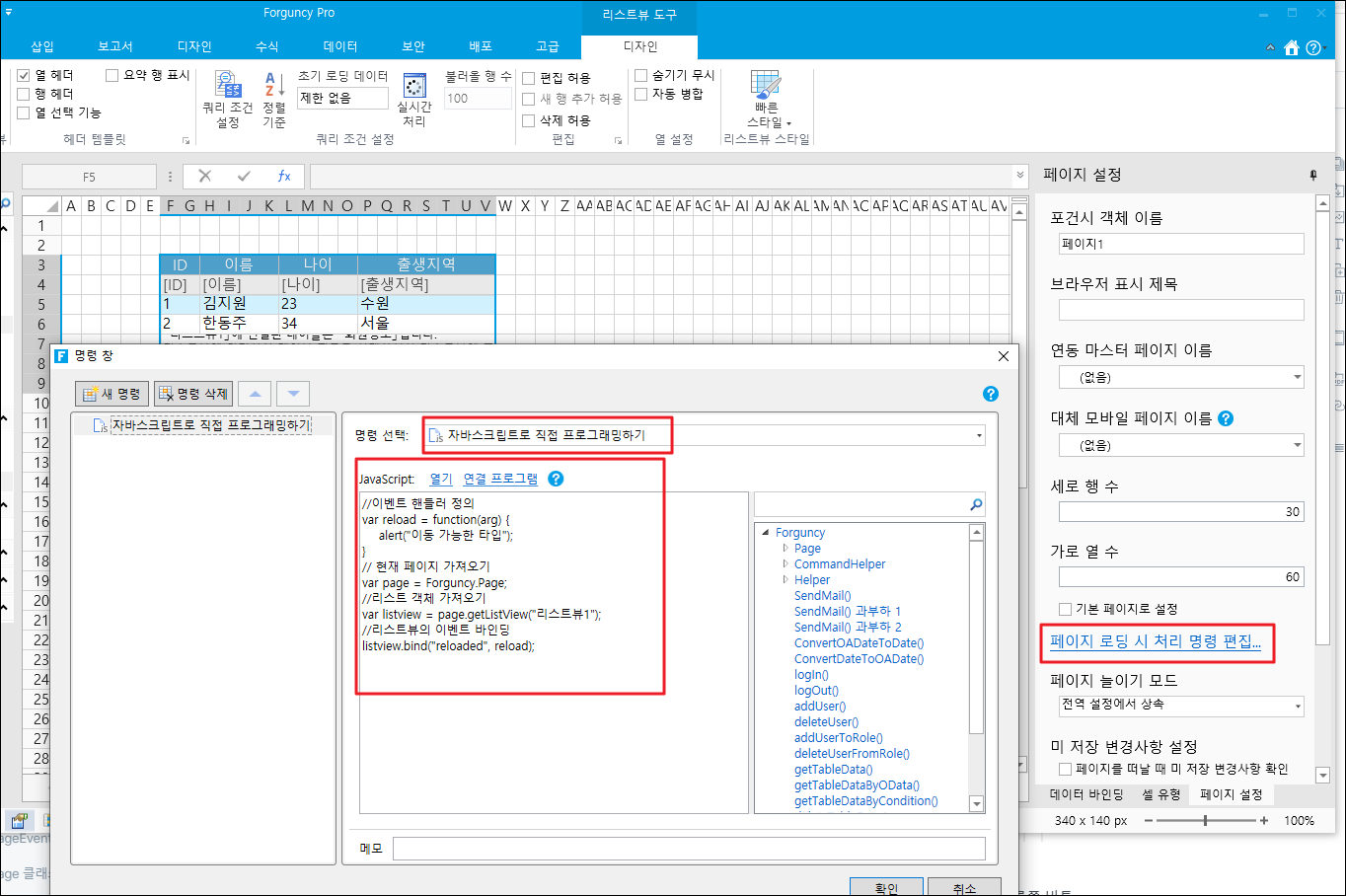Click the fx formula icon
1346x896 pixels.
(x=284, y=176)
